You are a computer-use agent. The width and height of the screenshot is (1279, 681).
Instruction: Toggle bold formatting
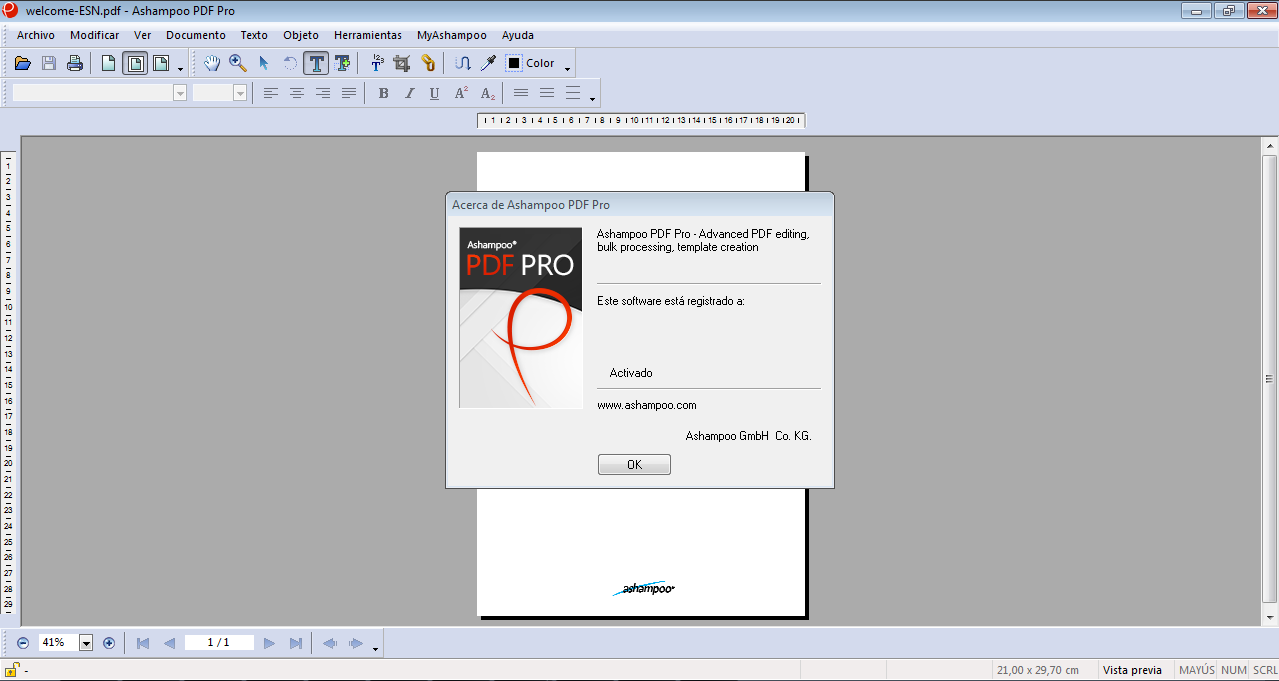point(383,93)
